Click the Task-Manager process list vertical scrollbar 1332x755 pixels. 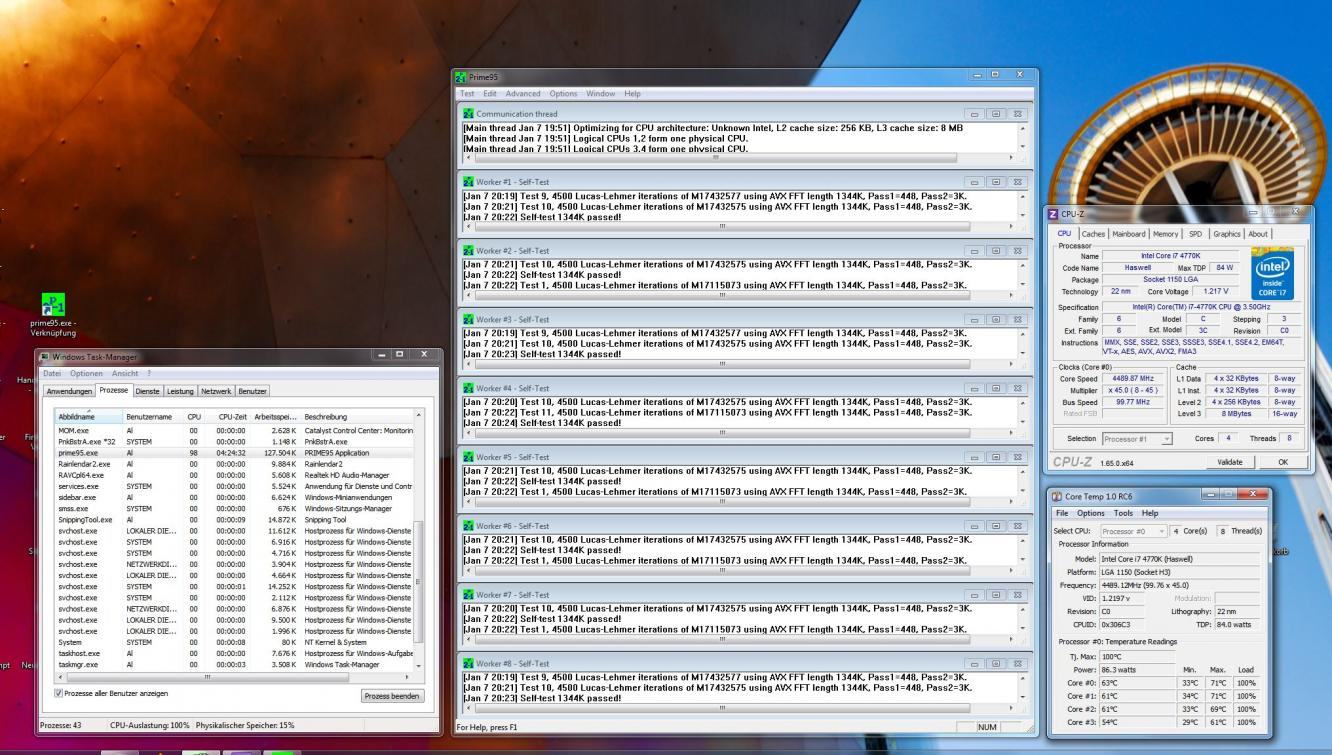pyautogui.click(x=418, y=540)
